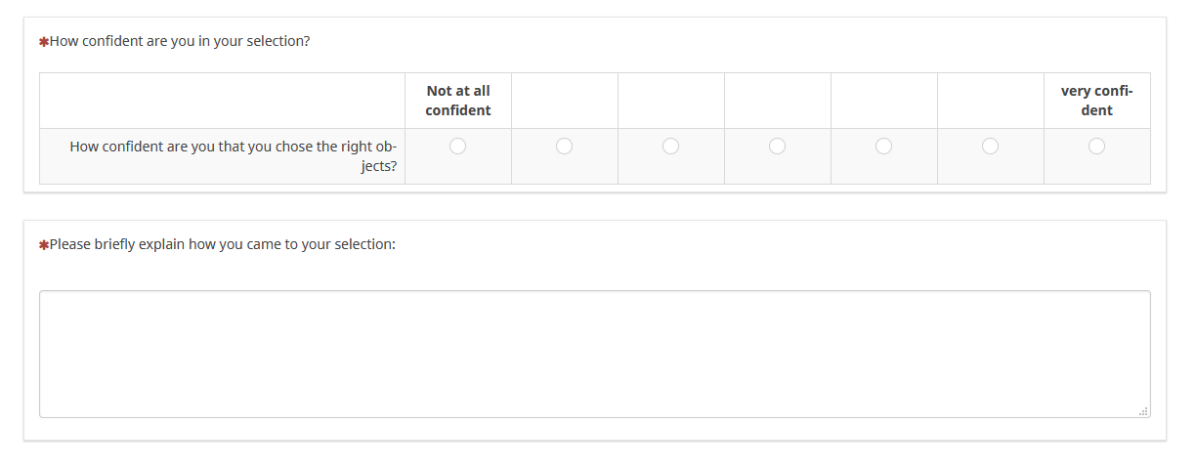
Task: Click the row label about choosing right objects
Action: [x=233, y=156]
